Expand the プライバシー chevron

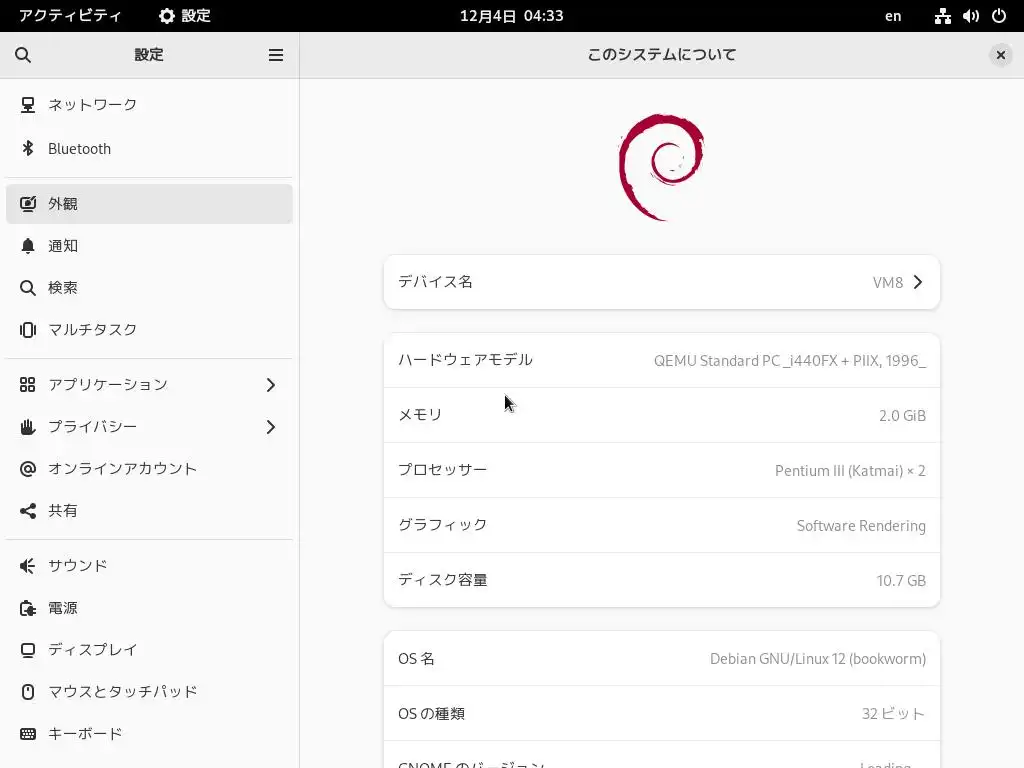(x=270, y=427)
